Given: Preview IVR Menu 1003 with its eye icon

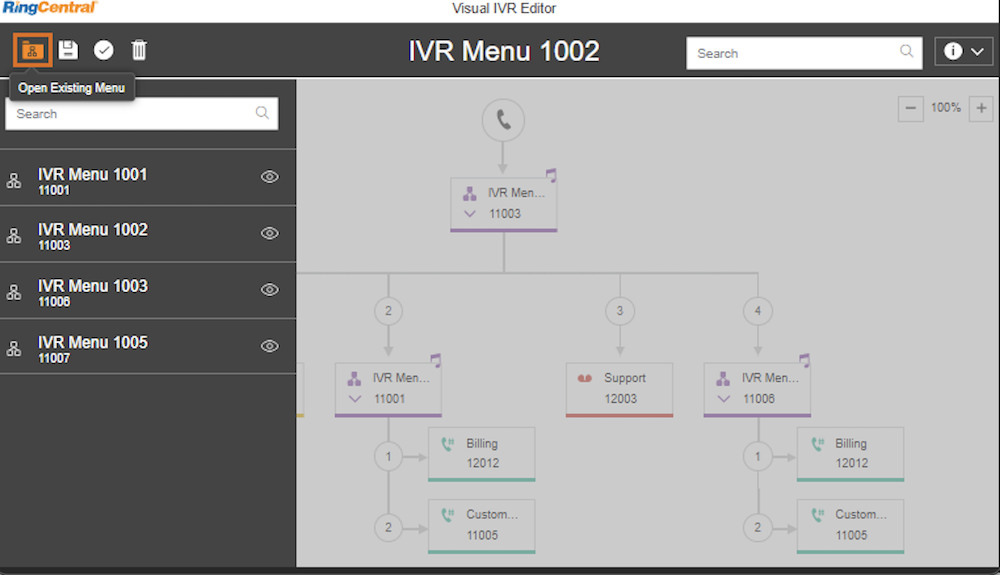Looking at the screenshot, I should (x=270, y=289).
